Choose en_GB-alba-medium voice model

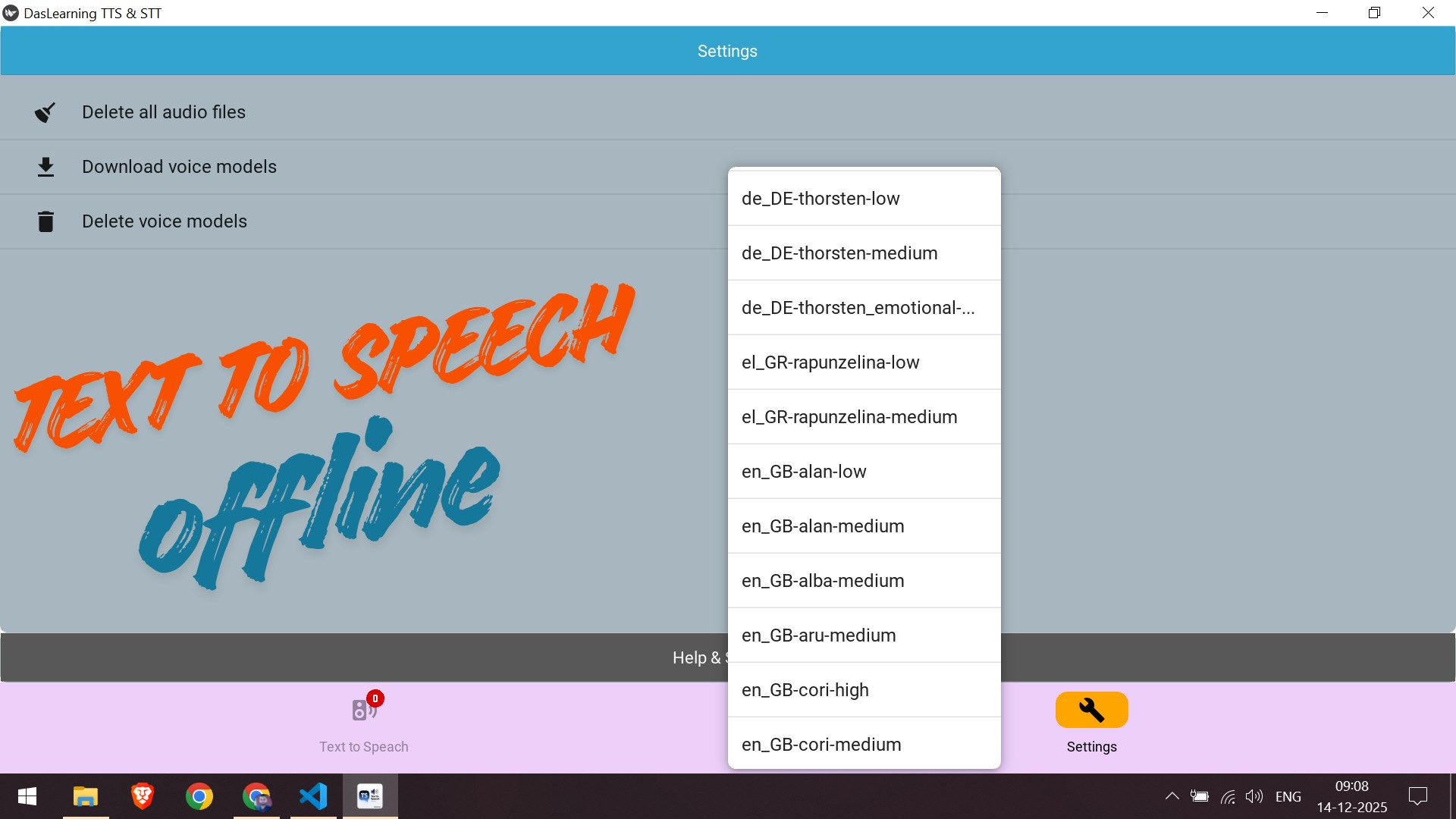(x=863, y=581)
